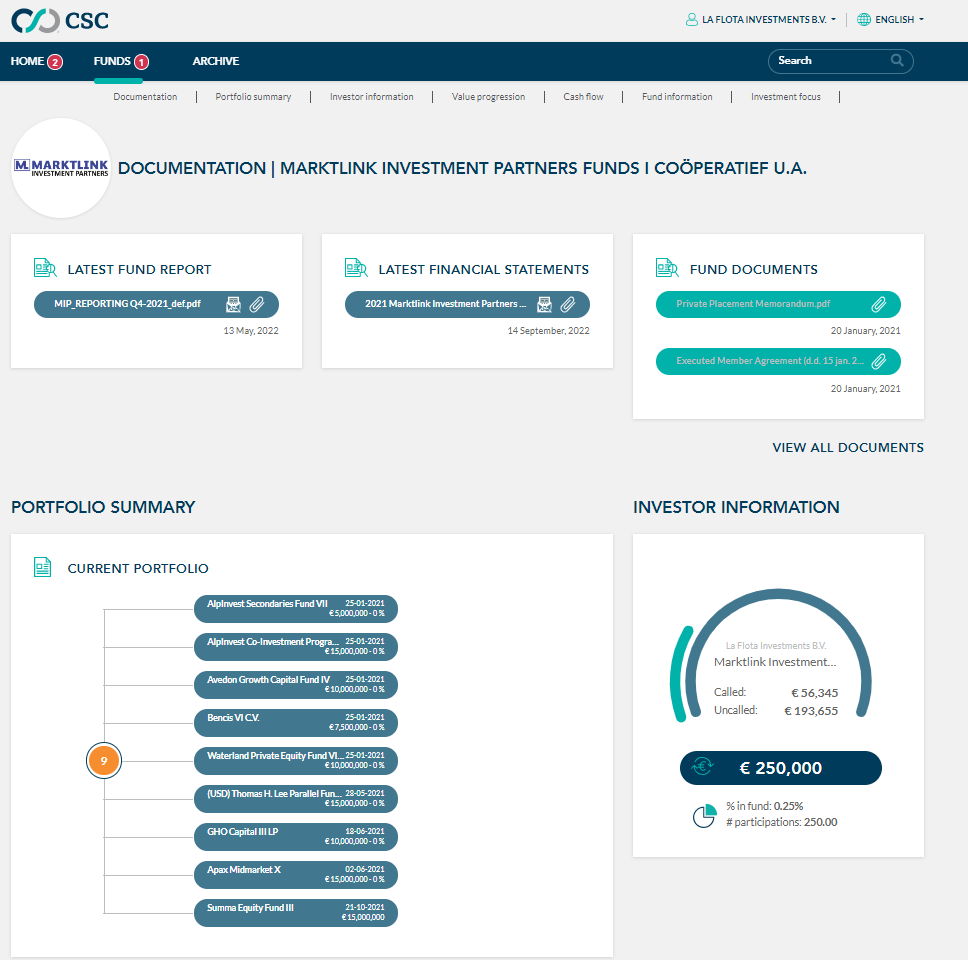Screen dimensions: 968x960
Task: Select GHO Capital III LP
Action: pos(296,837)
